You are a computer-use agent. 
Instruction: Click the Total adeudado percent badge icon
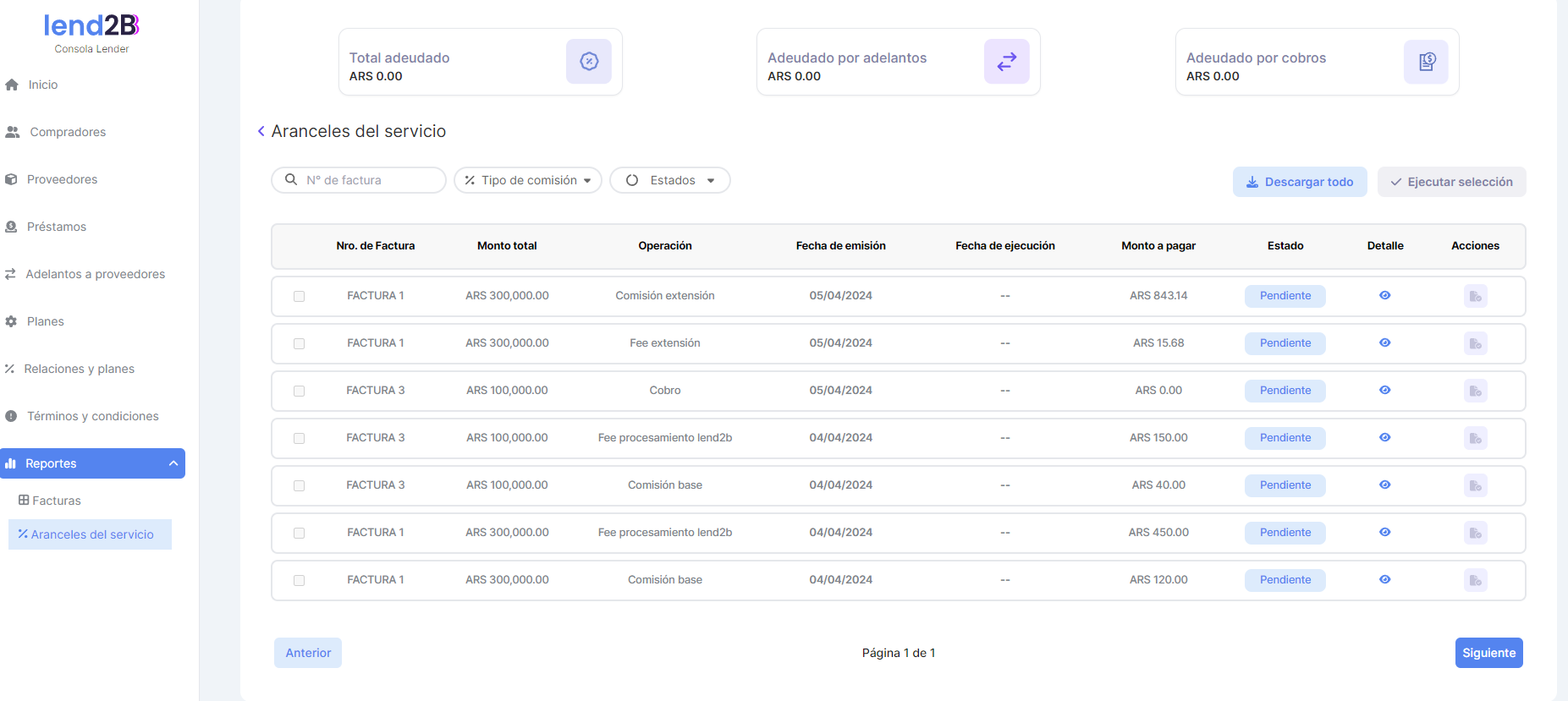pos(589,61)
